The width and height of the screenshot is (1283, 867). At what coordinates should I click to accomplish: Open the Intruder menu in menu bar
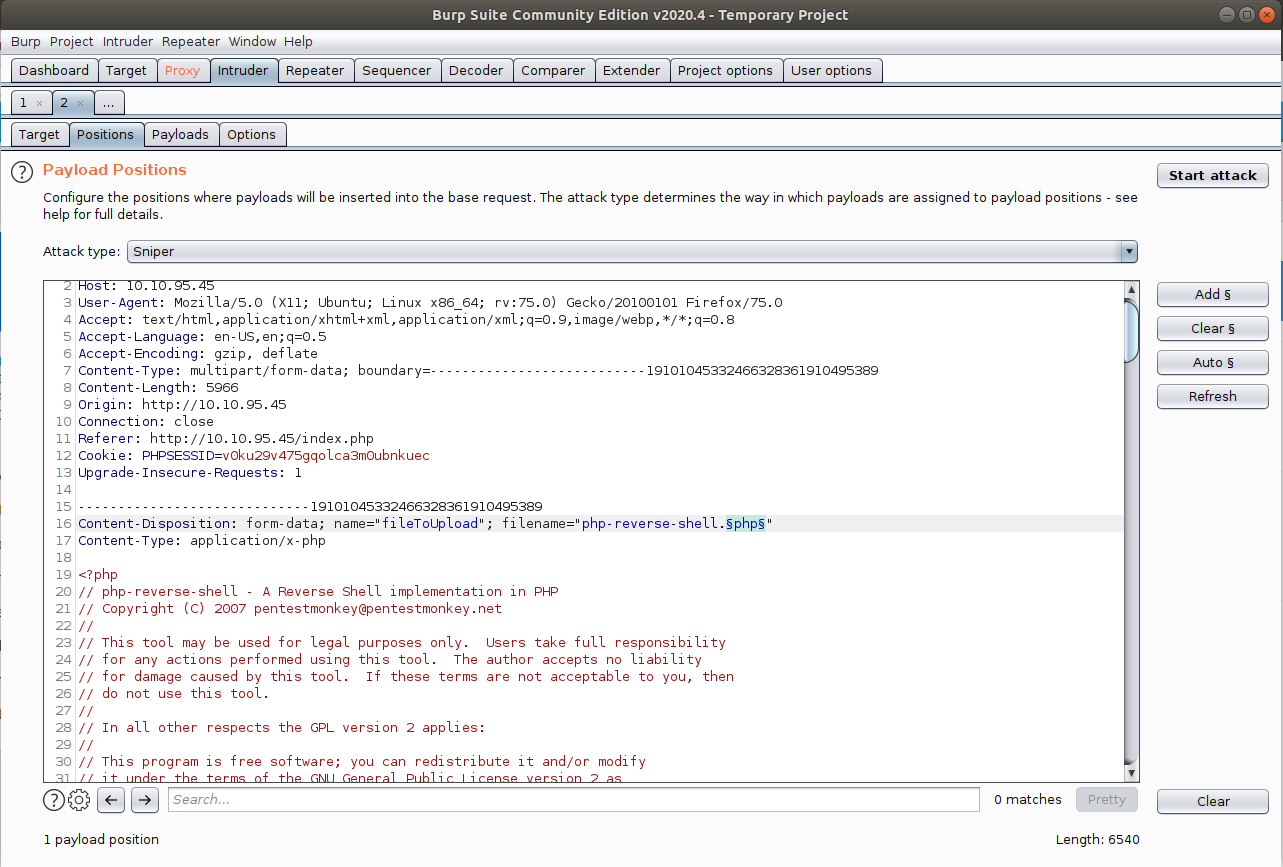tap(128, 42)
